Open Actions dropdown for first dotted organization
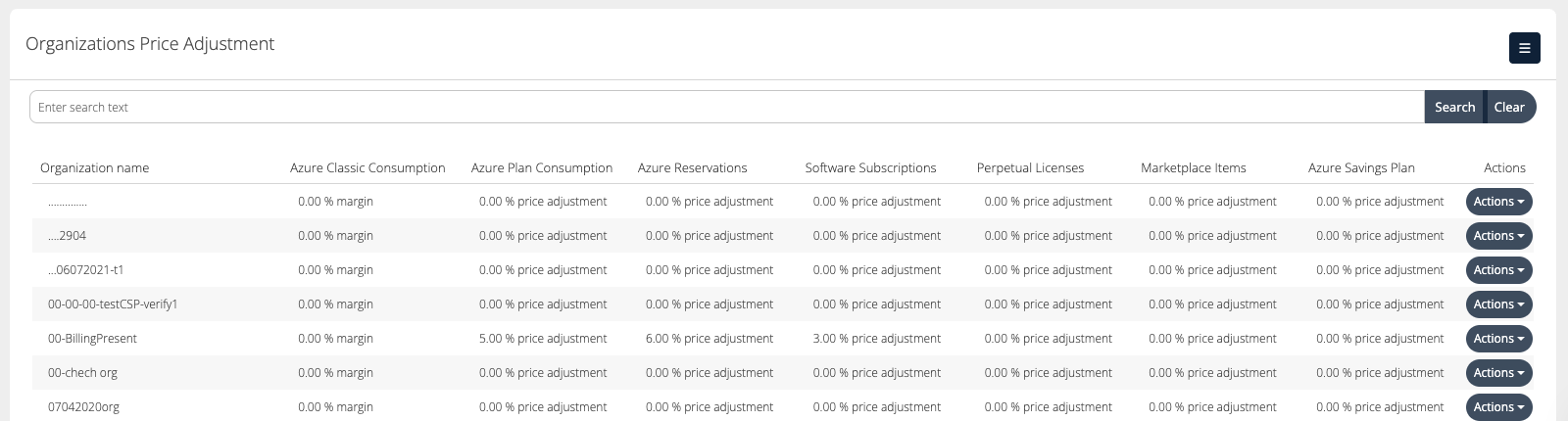The width and height of the screenshot is (1568, 421). click(1498, 202)
